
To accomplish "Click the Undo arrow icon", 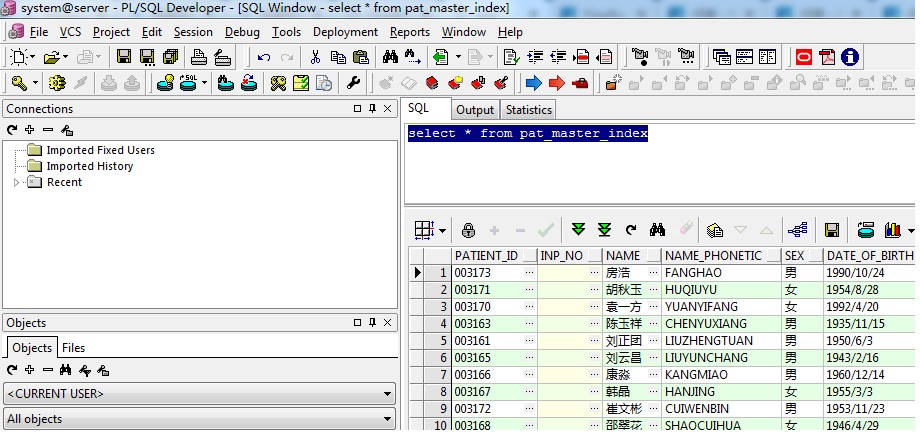I will 264,58.
